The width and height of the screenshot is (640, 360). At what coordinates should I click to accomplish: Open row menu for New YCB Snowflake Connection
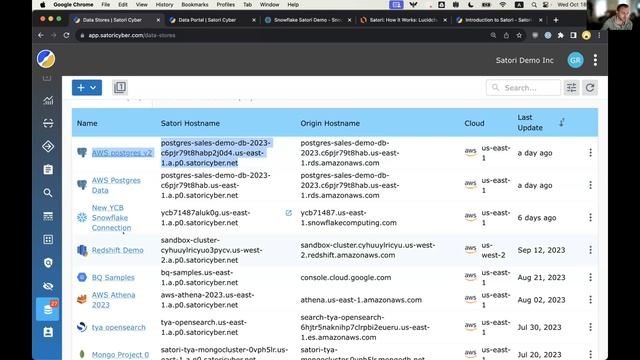click(590, 218)
